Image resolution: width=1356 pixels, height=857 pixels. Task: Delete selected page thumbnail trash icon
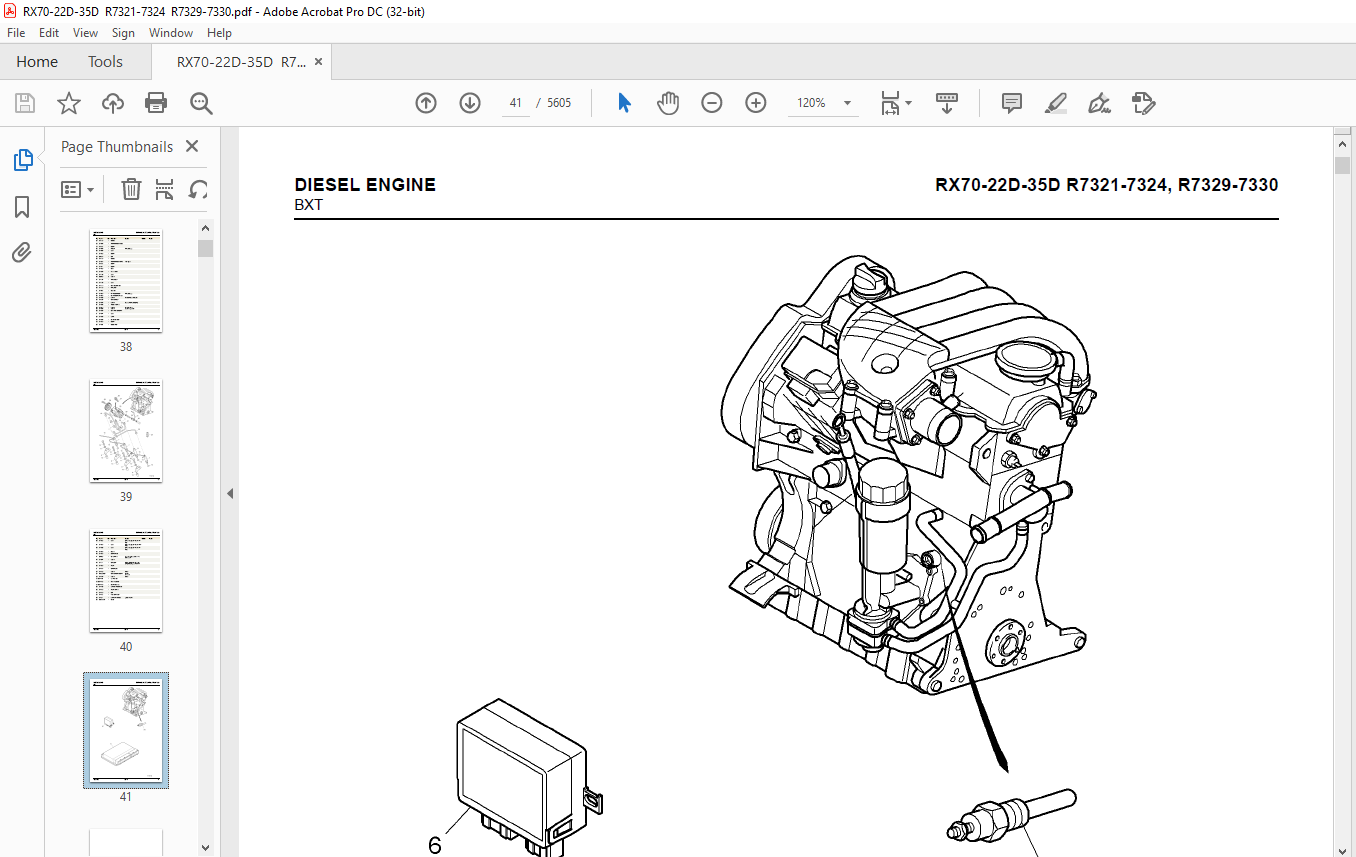pos(131,189)
